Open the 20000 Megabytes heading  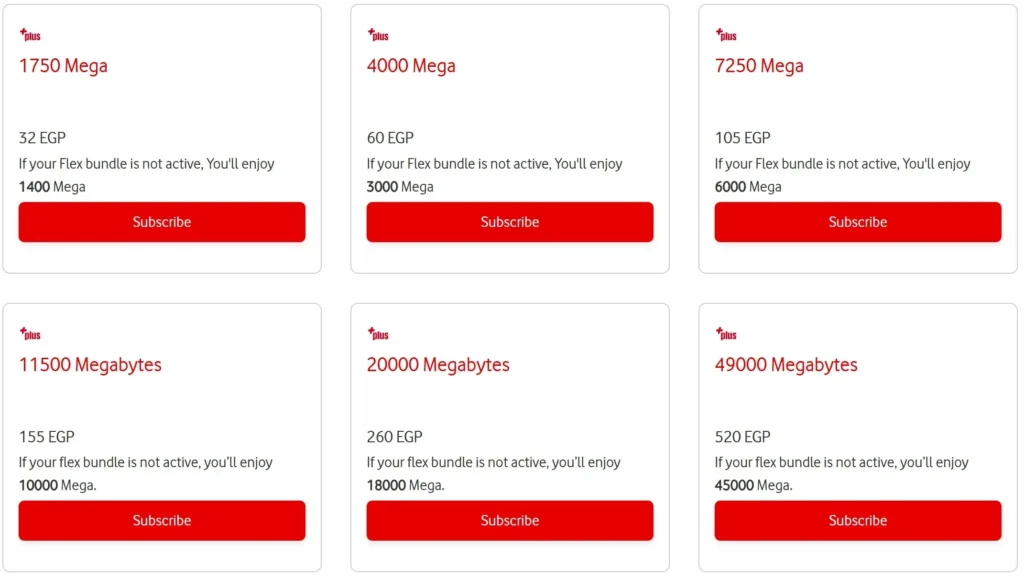pyautogui.click(x=438, y=365)
